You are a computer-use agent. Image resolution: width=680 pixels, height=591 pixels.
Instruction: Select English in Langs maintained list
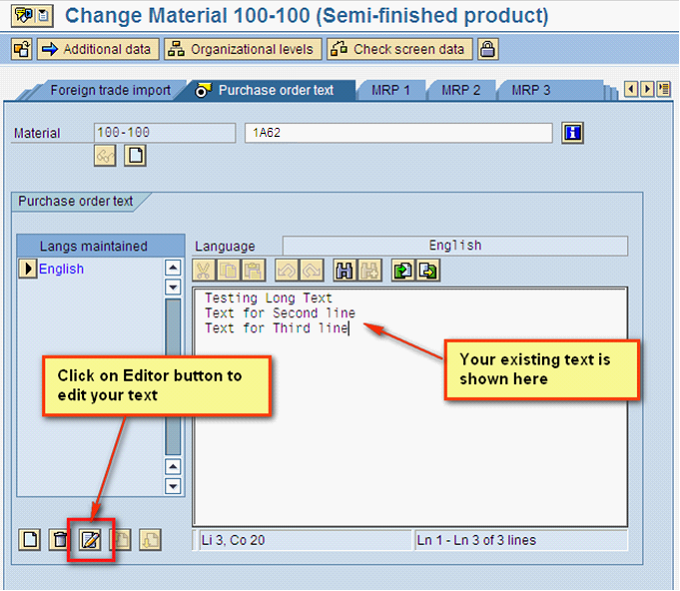pos(62,269)
